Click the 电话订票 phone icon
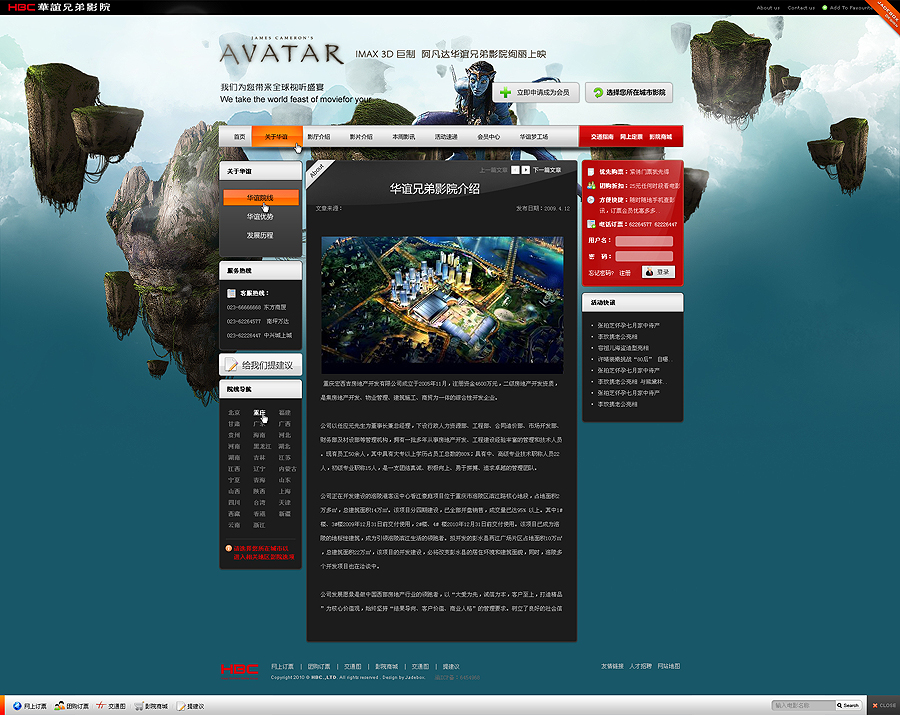Screen dimensions: 900x715 (591, 224)
